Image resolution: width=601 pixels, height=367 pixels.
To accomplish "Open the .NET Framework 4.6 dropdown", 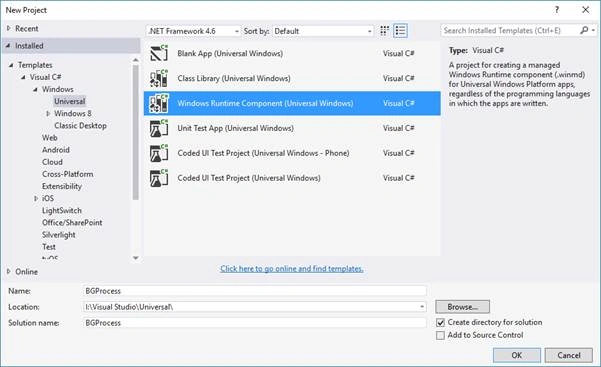I will click(194, 31).
